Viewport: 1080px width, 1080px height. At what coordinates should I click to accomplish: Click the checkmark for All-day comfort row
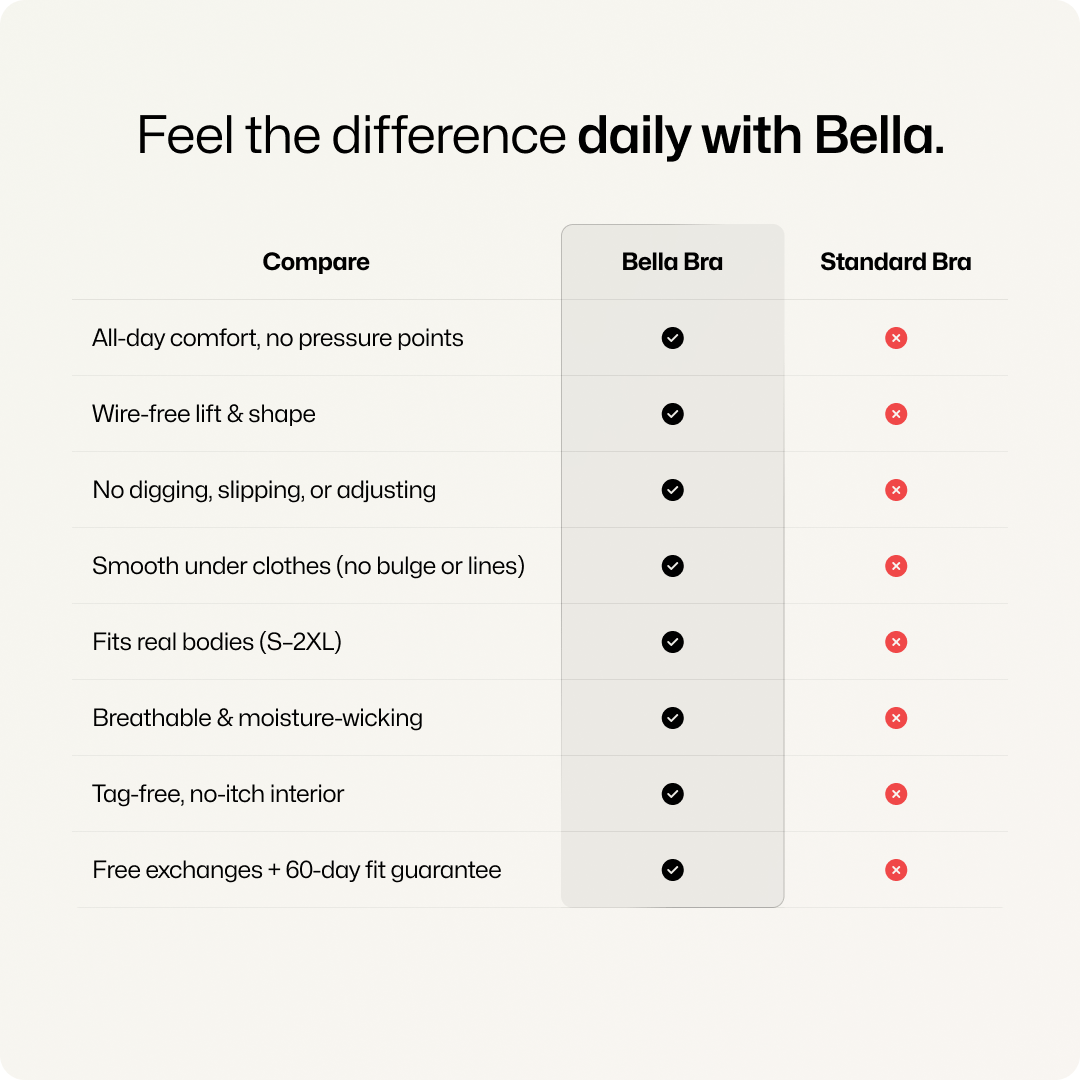click(x=673, y=338)
